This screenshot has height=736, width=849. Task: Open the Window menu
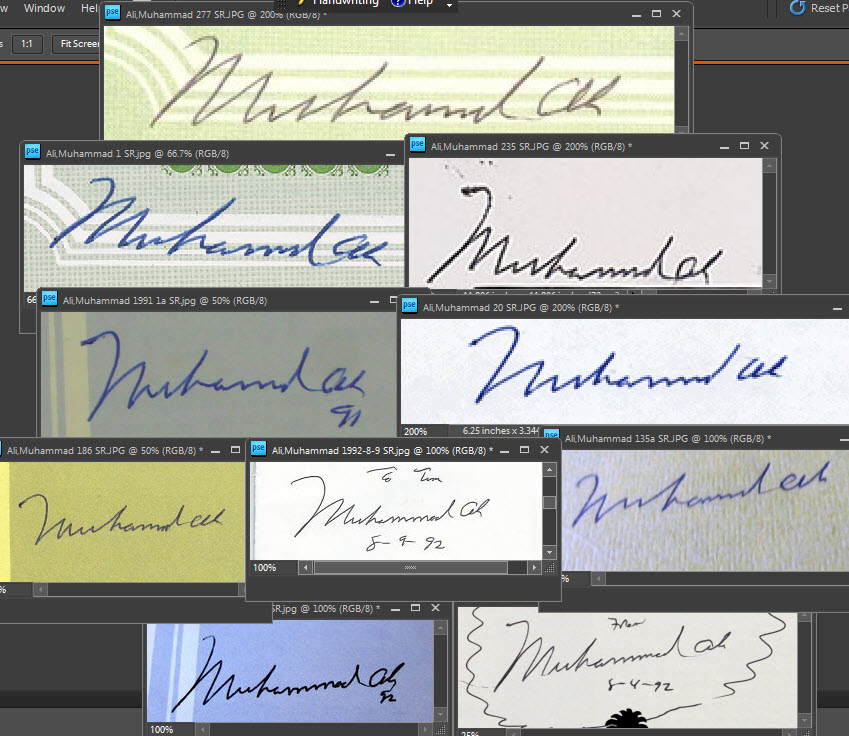pyautogui.click(x=44, y=8)
